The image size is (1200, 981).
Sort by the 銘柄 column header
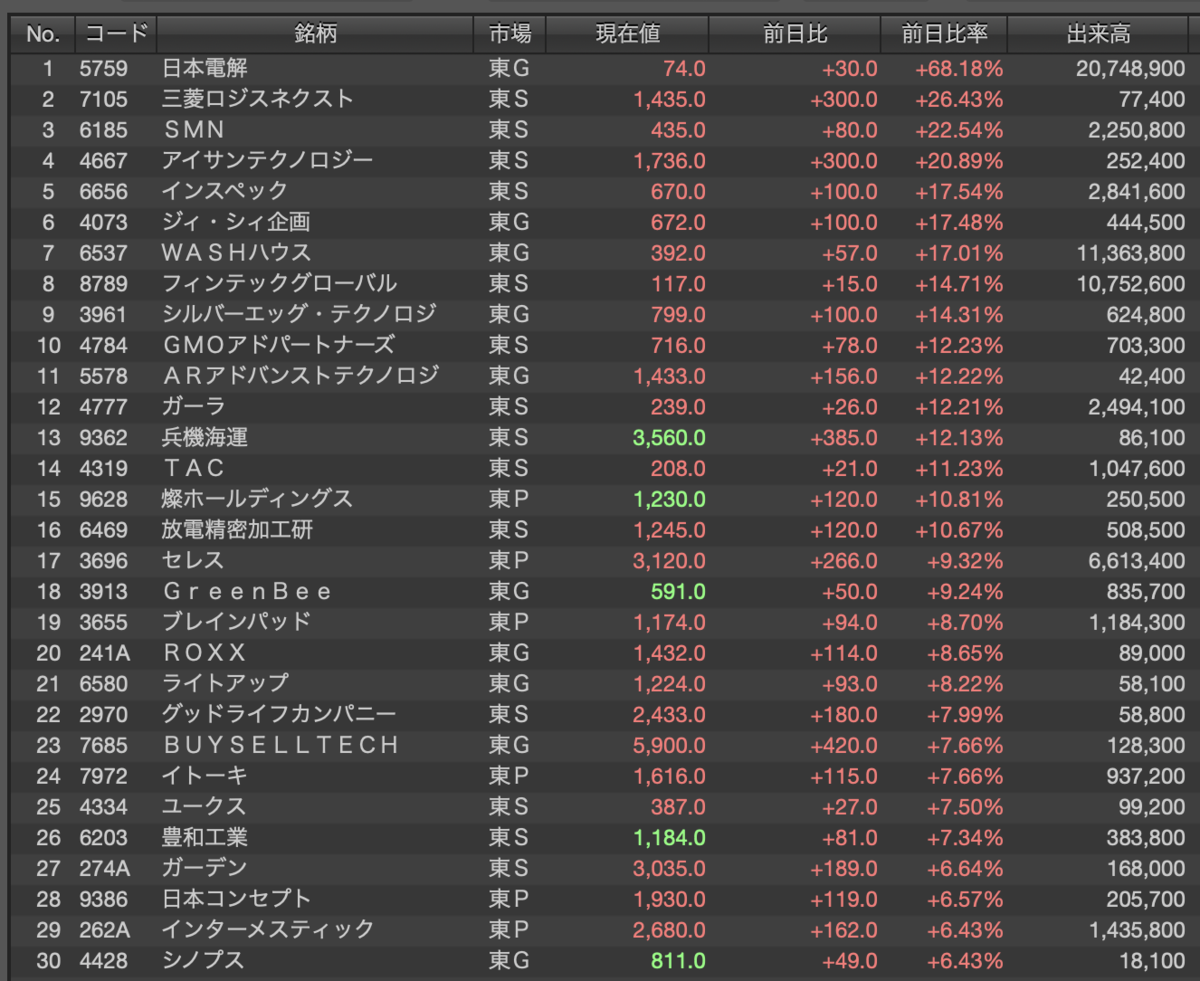[x=315, y=34]
